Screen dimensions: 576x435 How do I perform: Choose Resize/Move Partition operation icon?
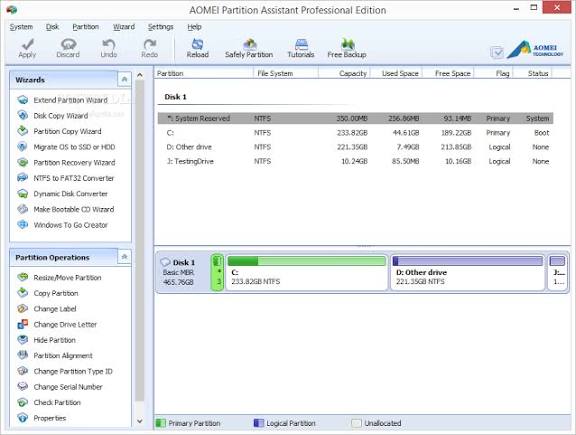(23, 277)
